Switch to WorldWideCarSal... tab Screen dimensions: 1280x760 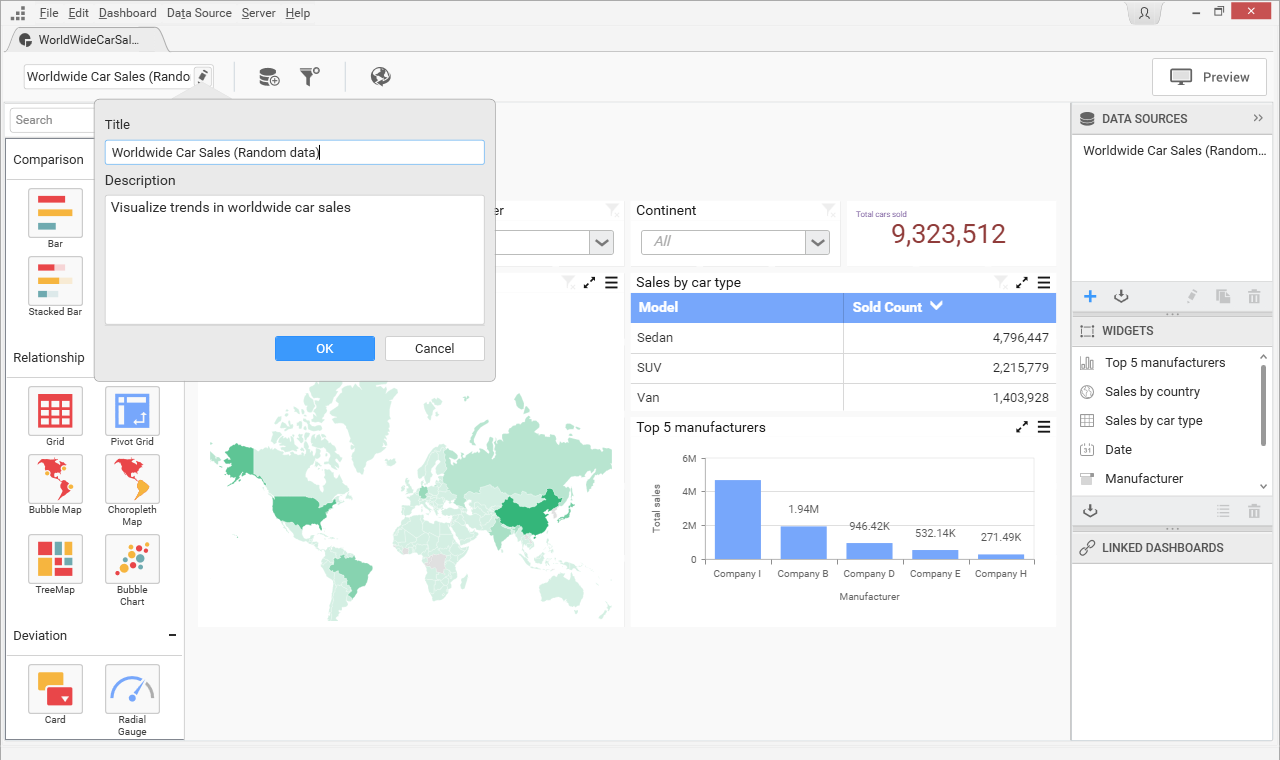88,40
